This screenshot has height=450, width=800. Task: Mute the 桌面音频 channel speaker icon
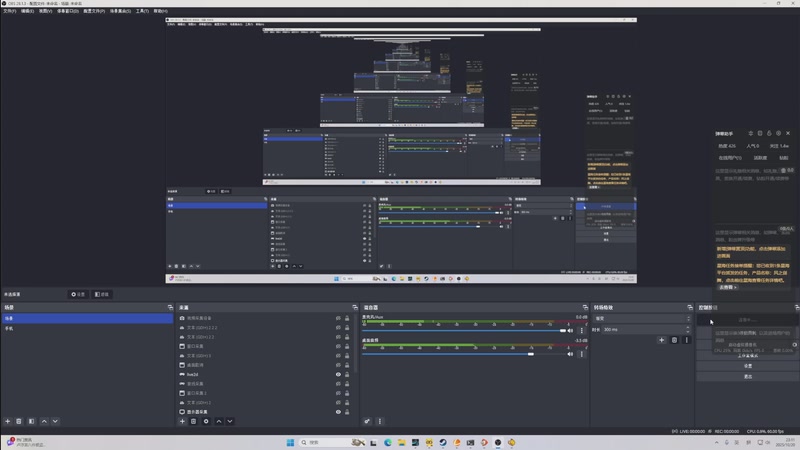coord(570,354)
